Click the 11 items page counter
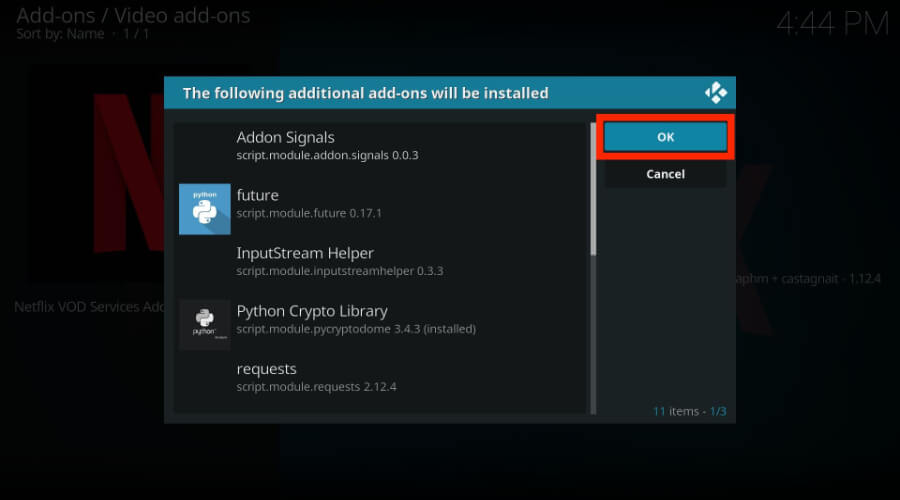 (689, 411)
